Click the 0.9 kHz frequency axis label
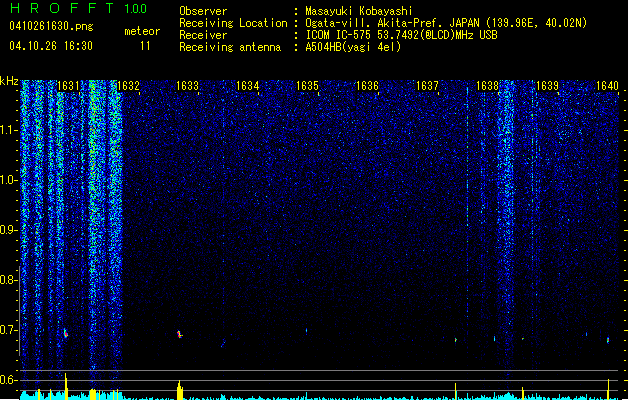 click(x=9, y=230)
